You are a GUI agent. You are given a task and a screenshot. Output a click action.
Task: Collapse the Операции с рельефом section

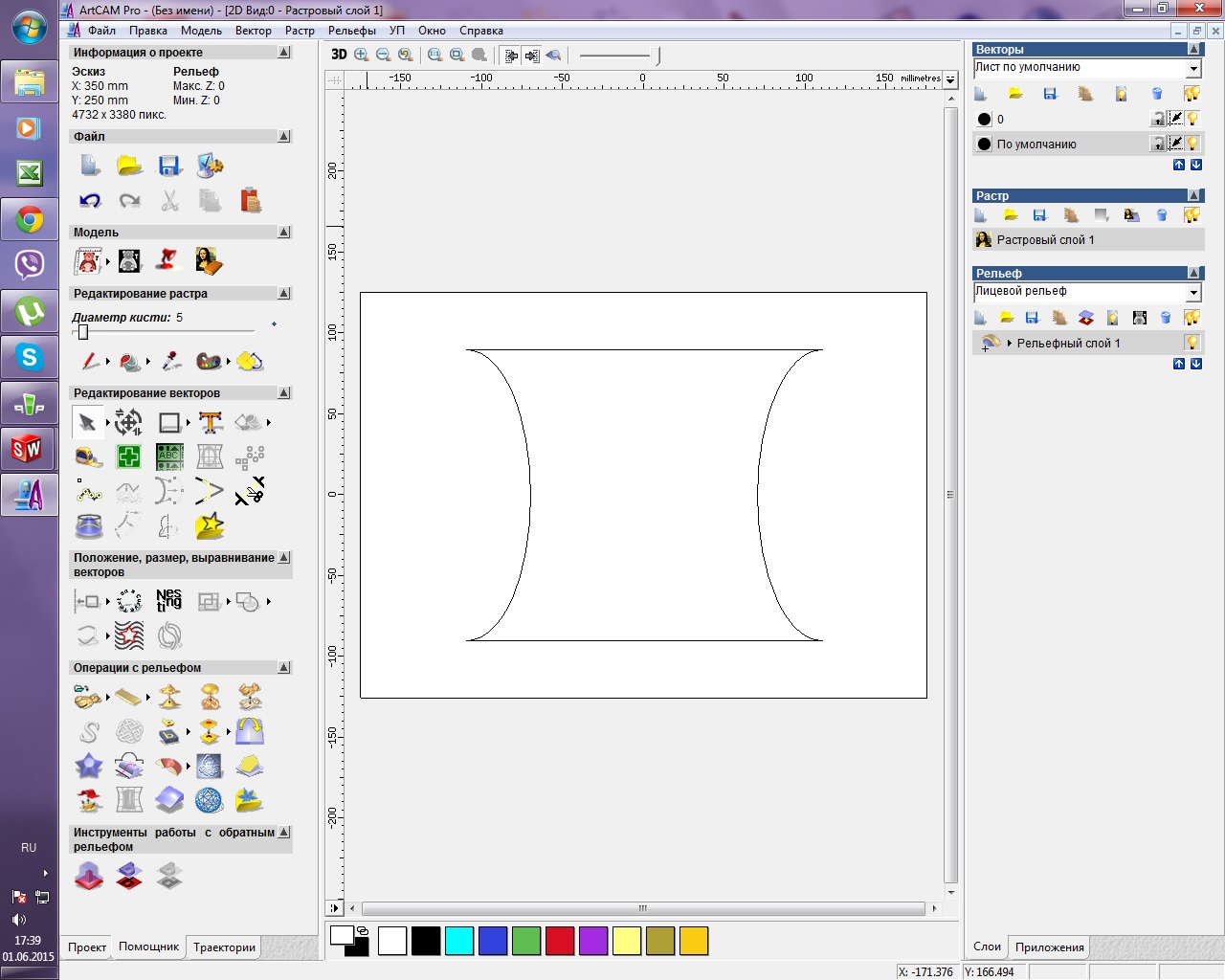tap(284, 667)
